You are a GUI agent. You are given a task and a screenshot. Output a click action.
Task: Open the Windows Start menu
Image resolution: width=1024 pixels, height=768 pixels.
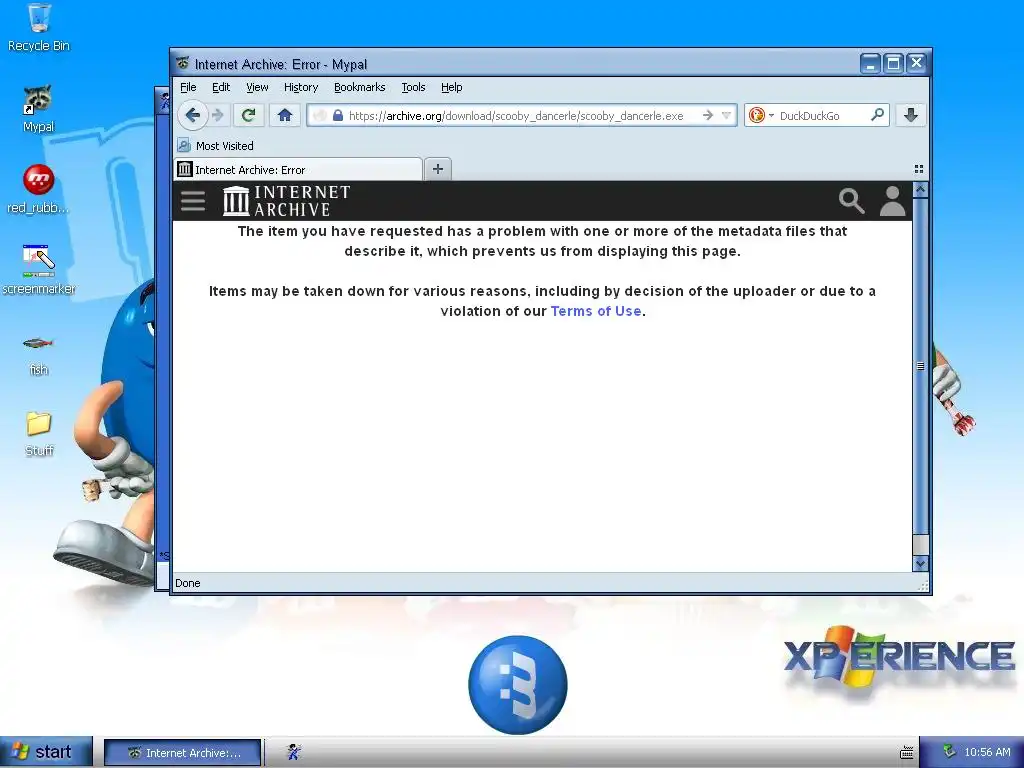tap(46, 752)
